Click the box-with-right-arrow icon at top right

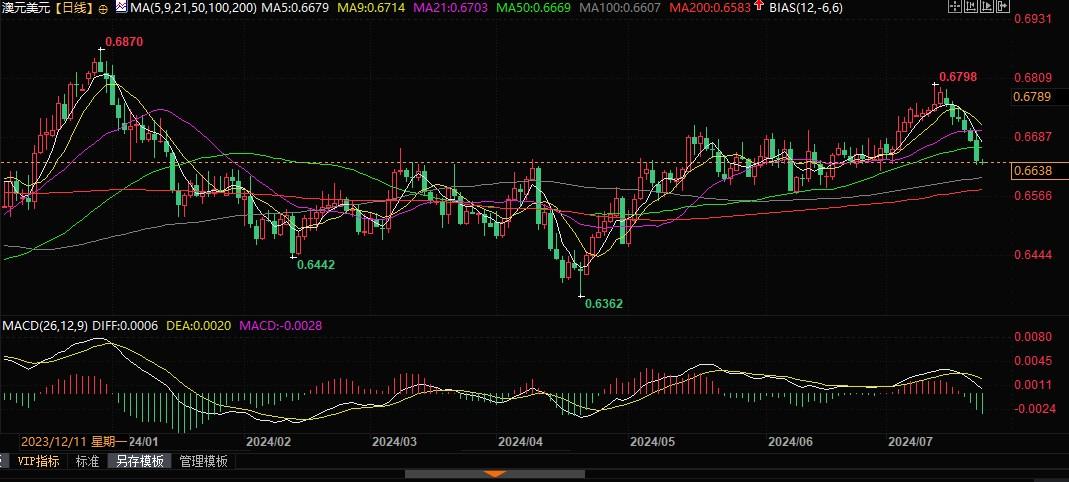tap(1003, 5)
